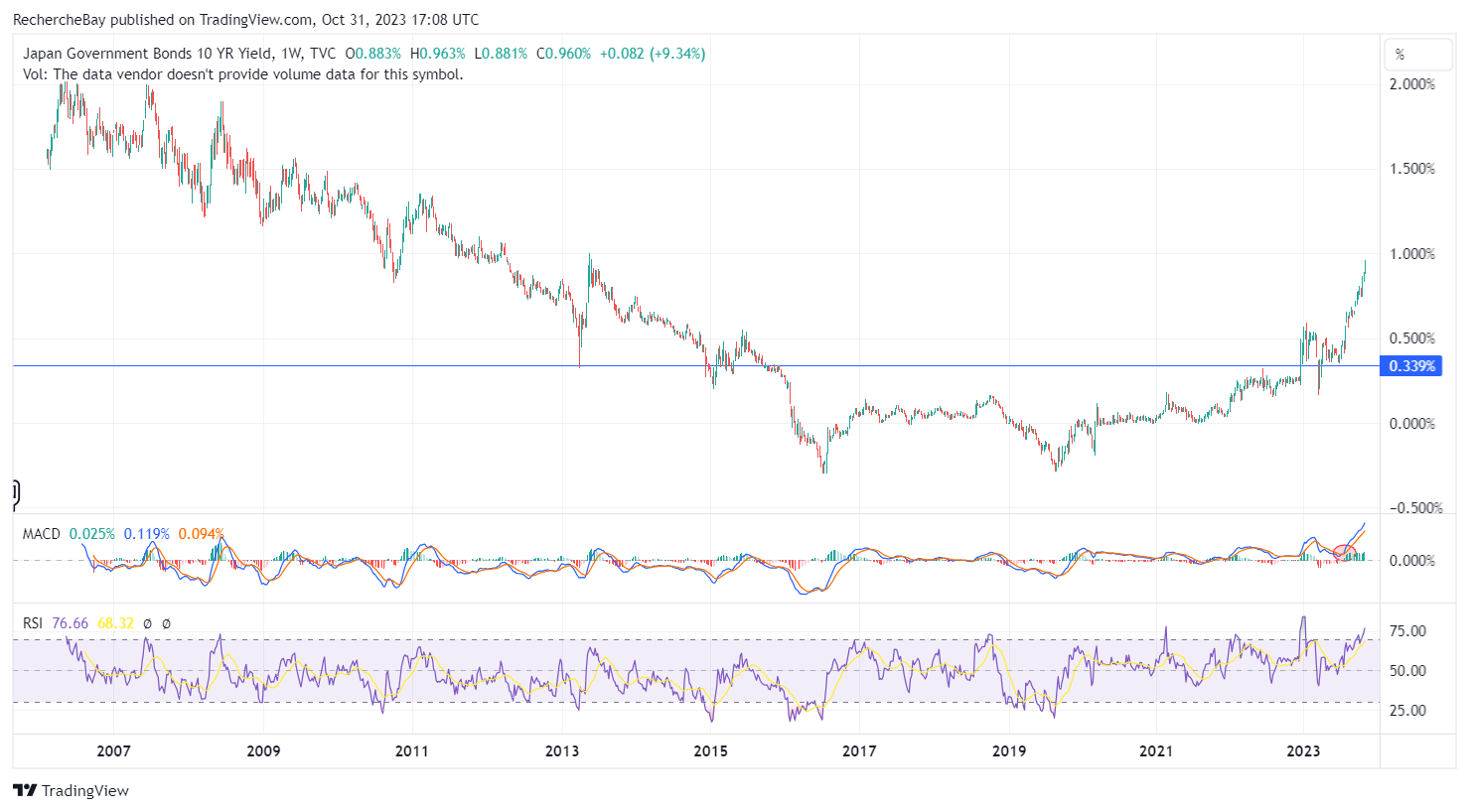Image resolution: width=1469 pixels, height=812 pixels.
Task: Click the RSI indicator label
Action: coord(33,623)
